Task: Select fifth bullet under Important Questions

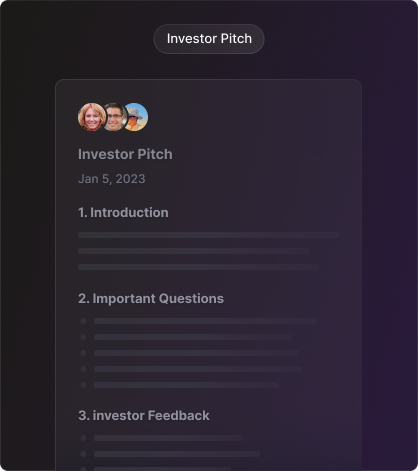Action: pos(186,385)
